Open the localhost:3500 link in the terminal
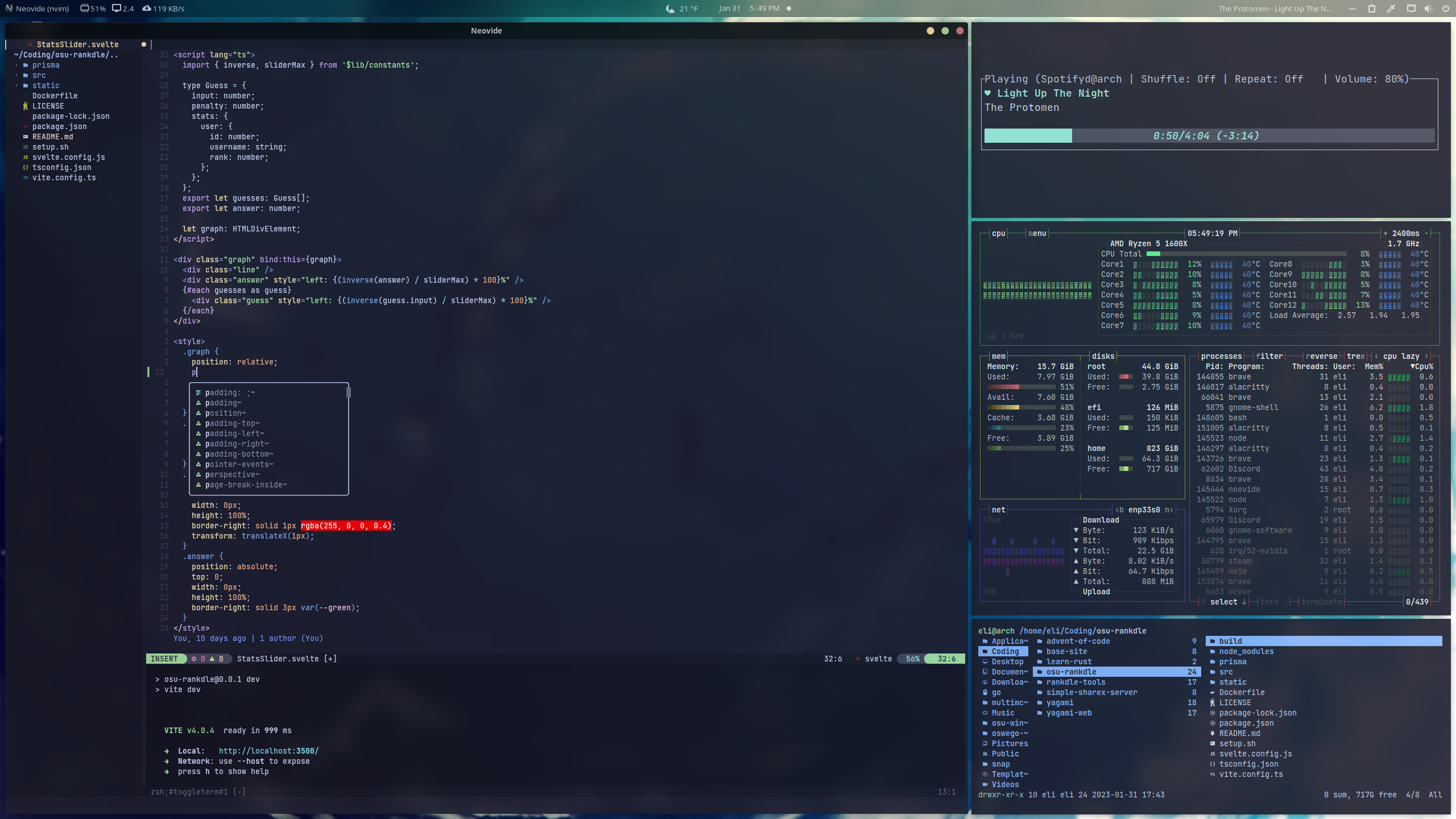Viewport: 1456px width, 819px height. (x=267, y=750)
